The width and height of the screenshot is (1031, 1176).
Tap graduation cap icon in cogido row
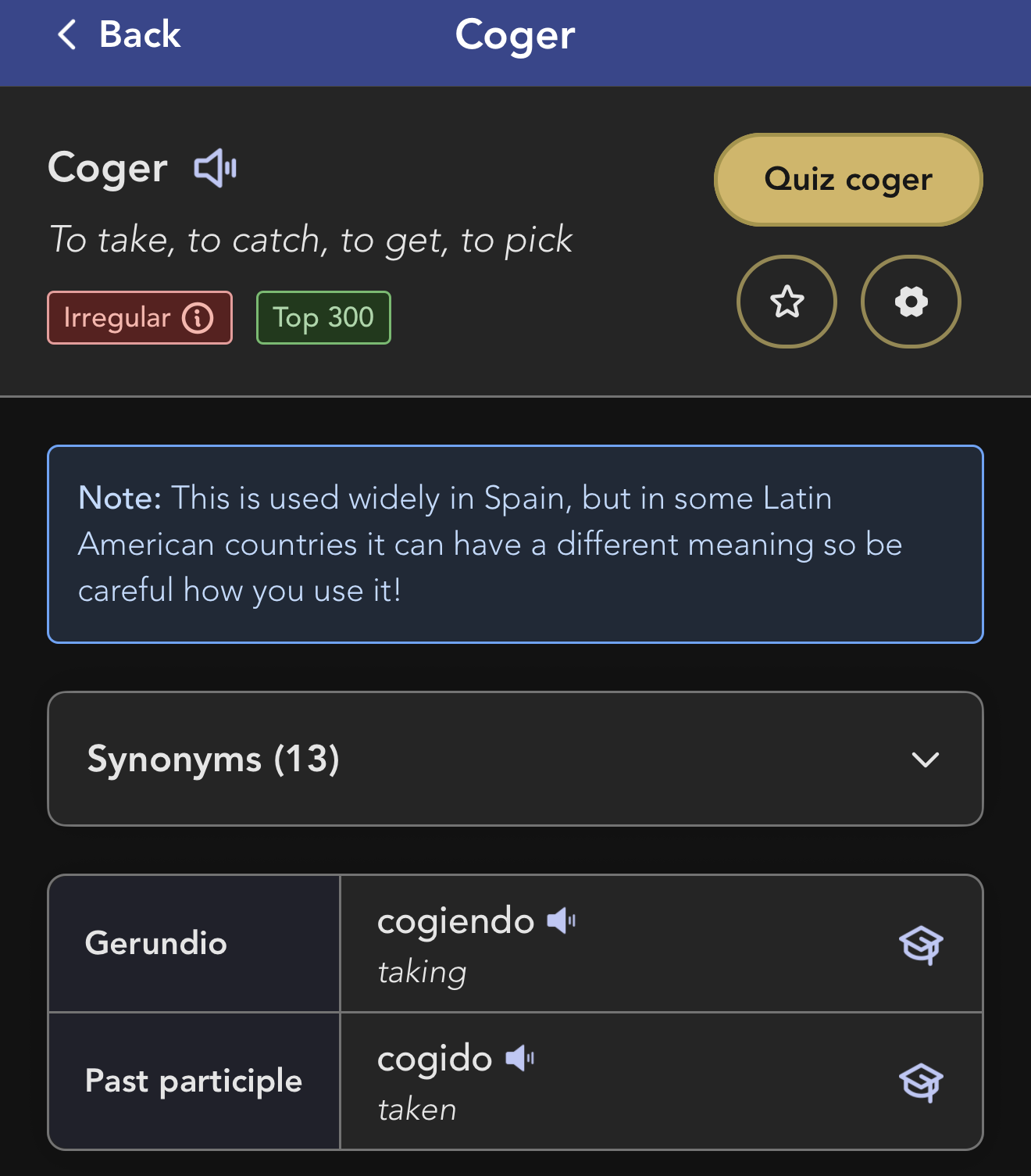[x=921, y=1081]
